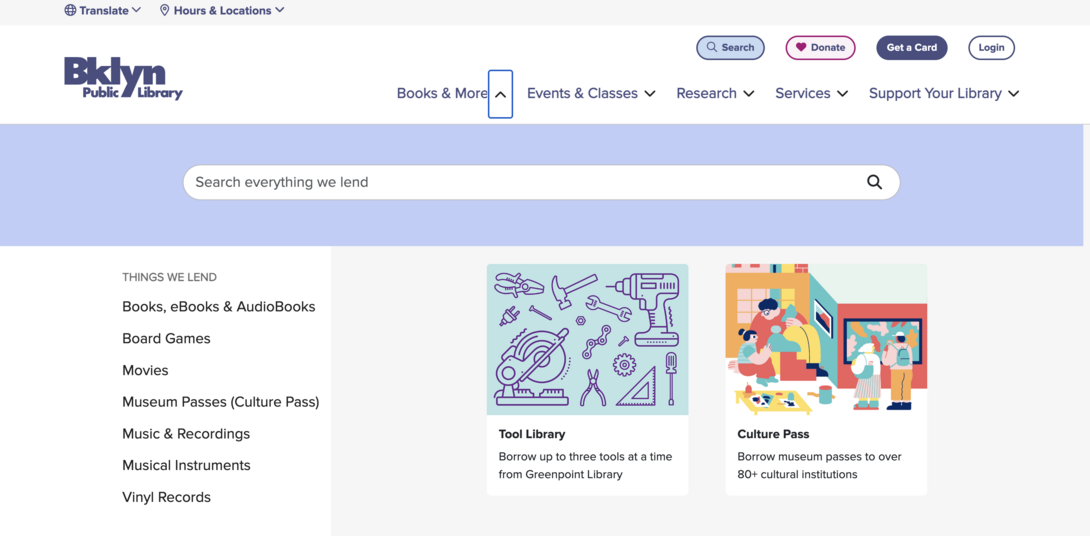Viewport: 1090px width, 536px height.
Task: Expand the Support Your Library chevron
Action: click(1014, 94)
